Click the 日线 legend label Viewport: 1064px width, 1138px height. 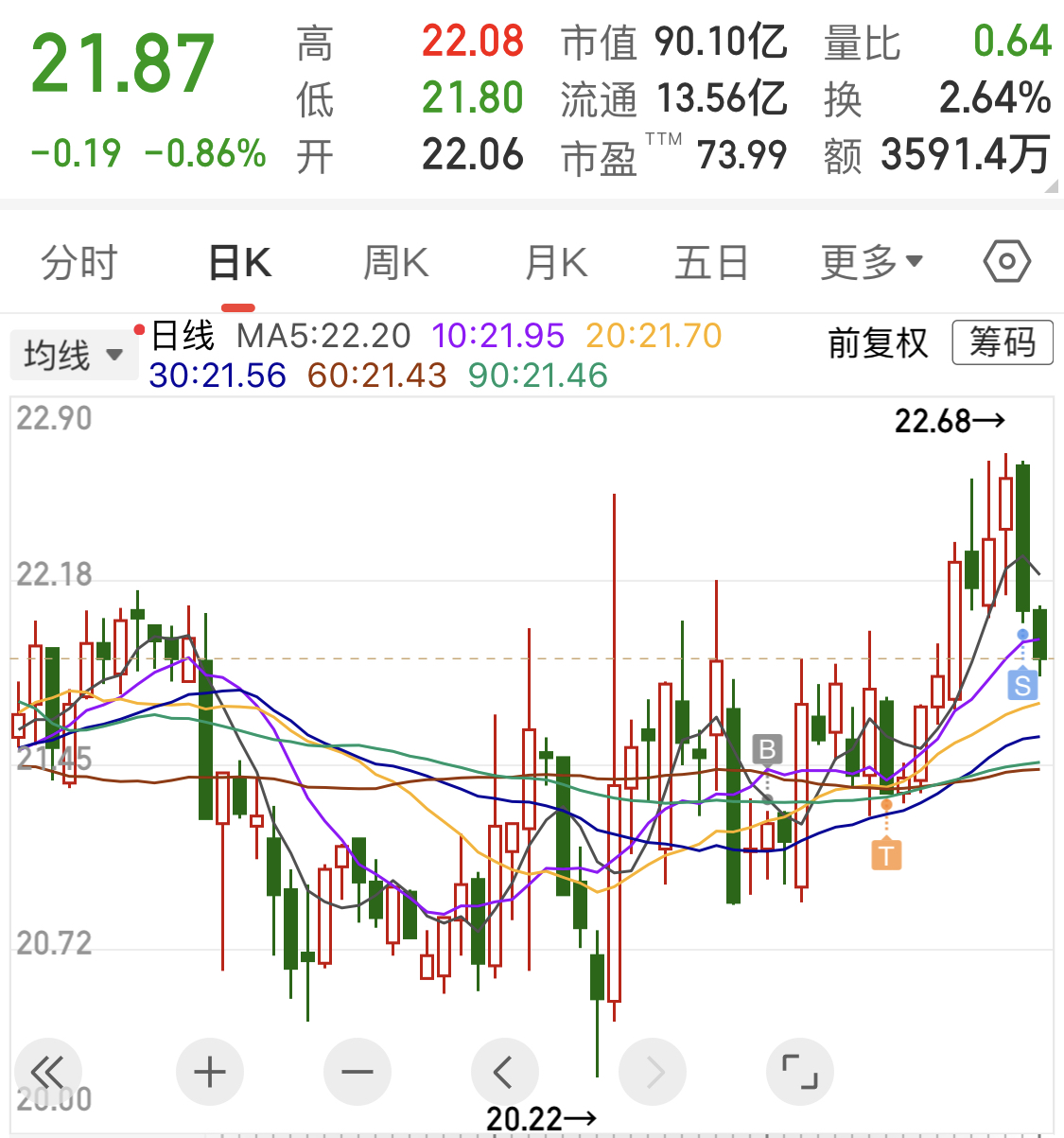(x=183, y=336)
